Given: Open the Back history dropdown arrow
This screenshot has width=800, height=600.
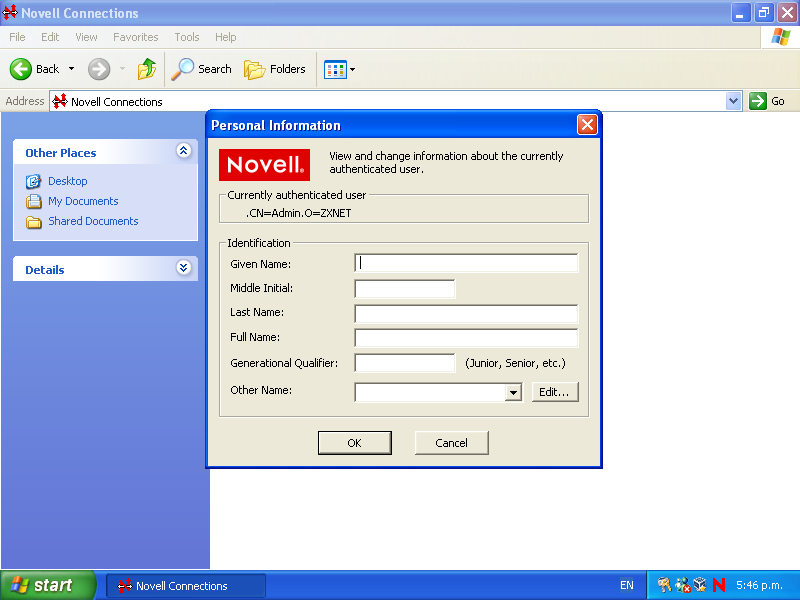Looking at the screenshot, I should click(x=71, y=69).
